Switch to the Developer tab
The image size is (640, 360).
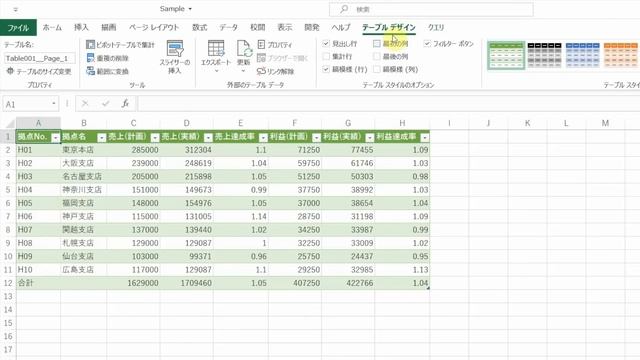point(312,27)
